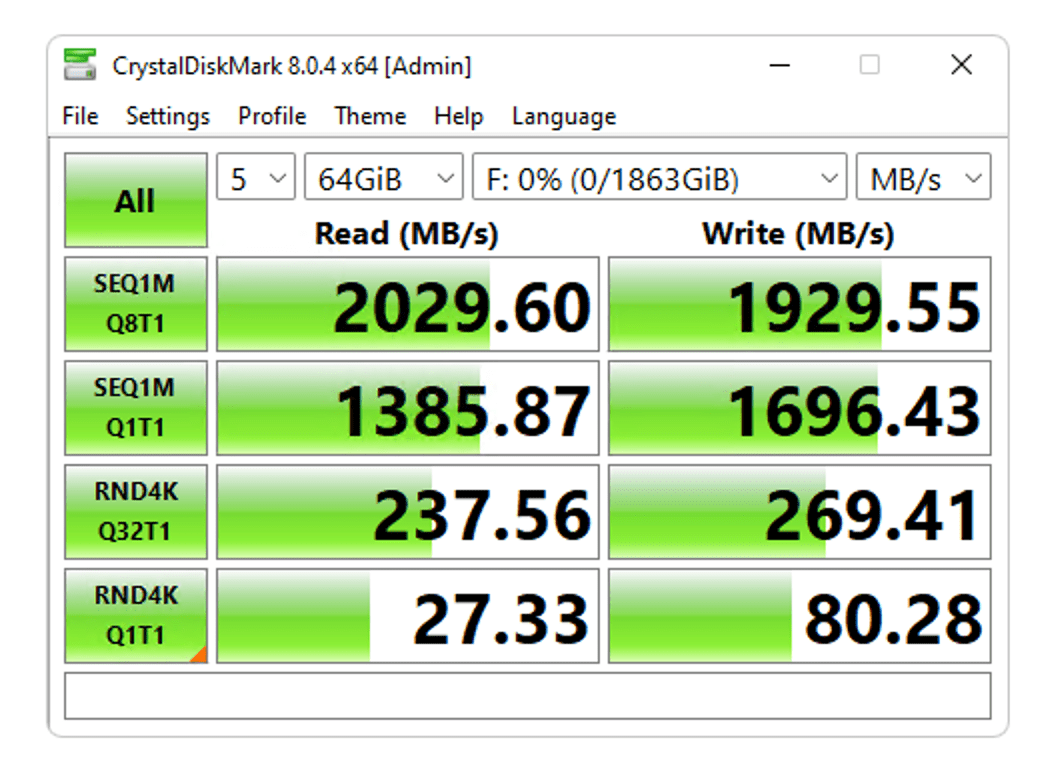Click the SEQ1M Q8T1 read result 2029.60
This screenshot has width=1048, height=772.
(408, 304)
